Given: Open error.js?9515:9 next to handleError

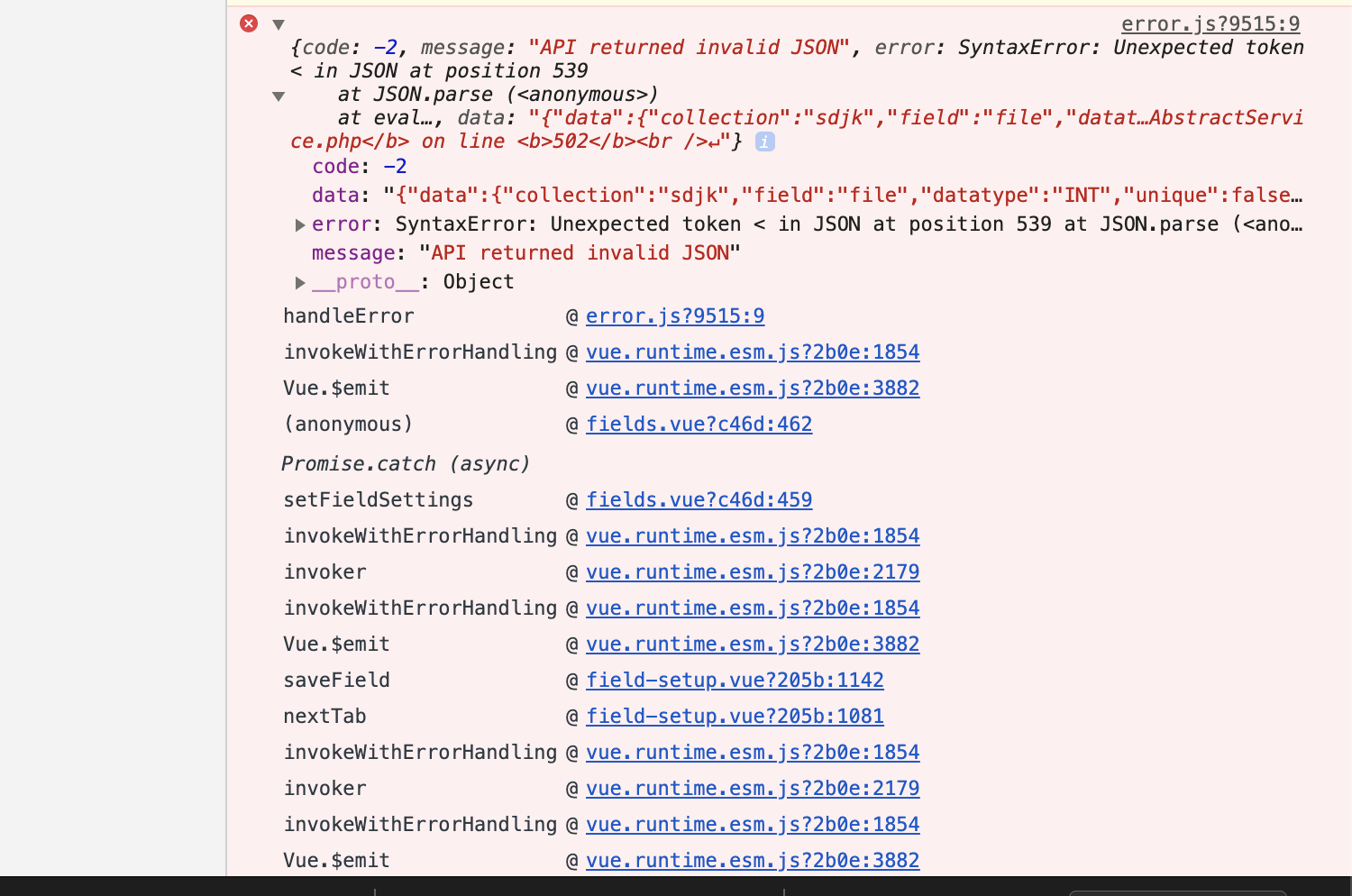Looking at the screenshot, I should coord(674,315).
